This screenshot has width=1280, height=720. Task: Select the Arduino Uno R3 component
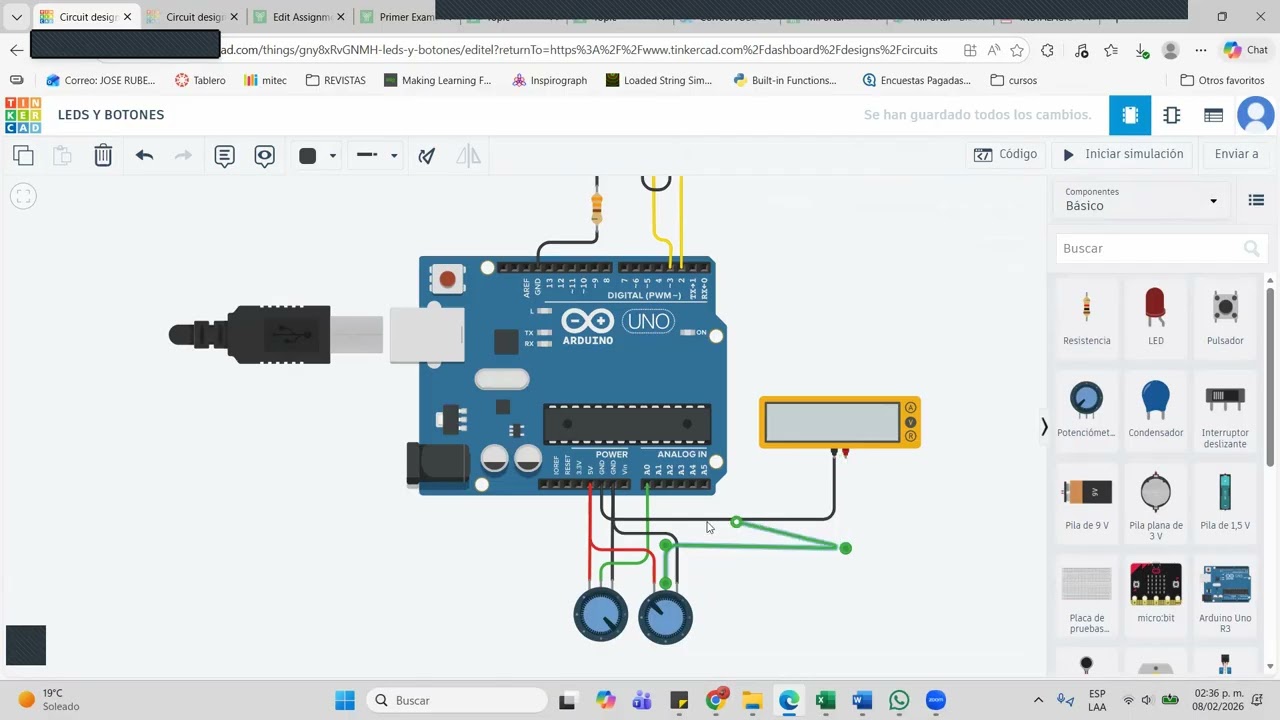click(1225, 598)
